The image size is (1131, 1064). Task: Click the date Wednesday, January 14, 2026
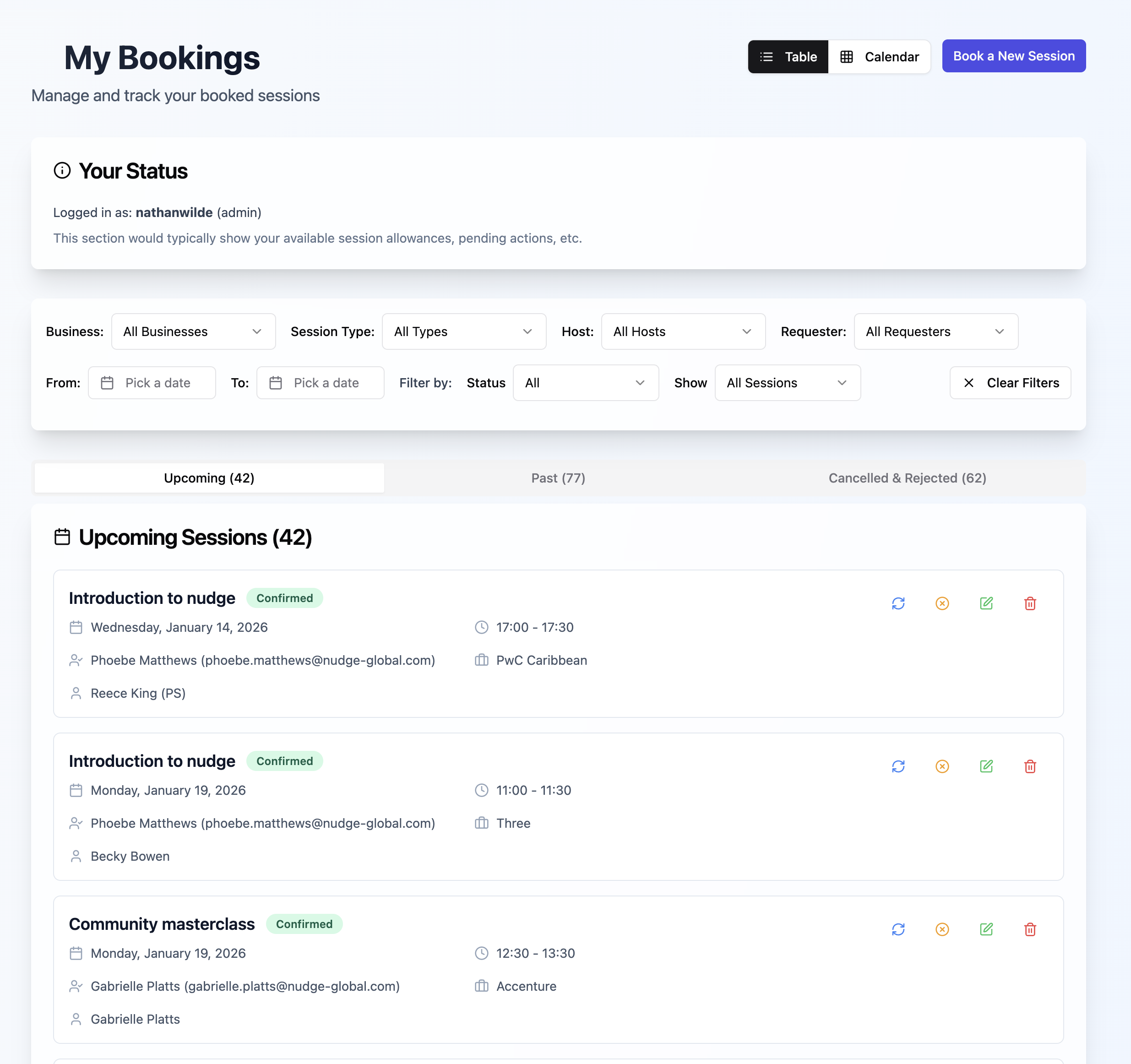[x=179, y=627]
